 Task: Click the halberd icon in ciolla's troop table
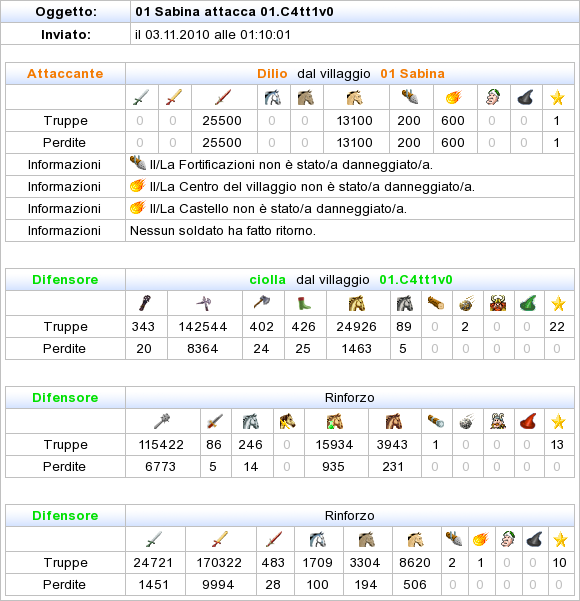tap(204, 303)
